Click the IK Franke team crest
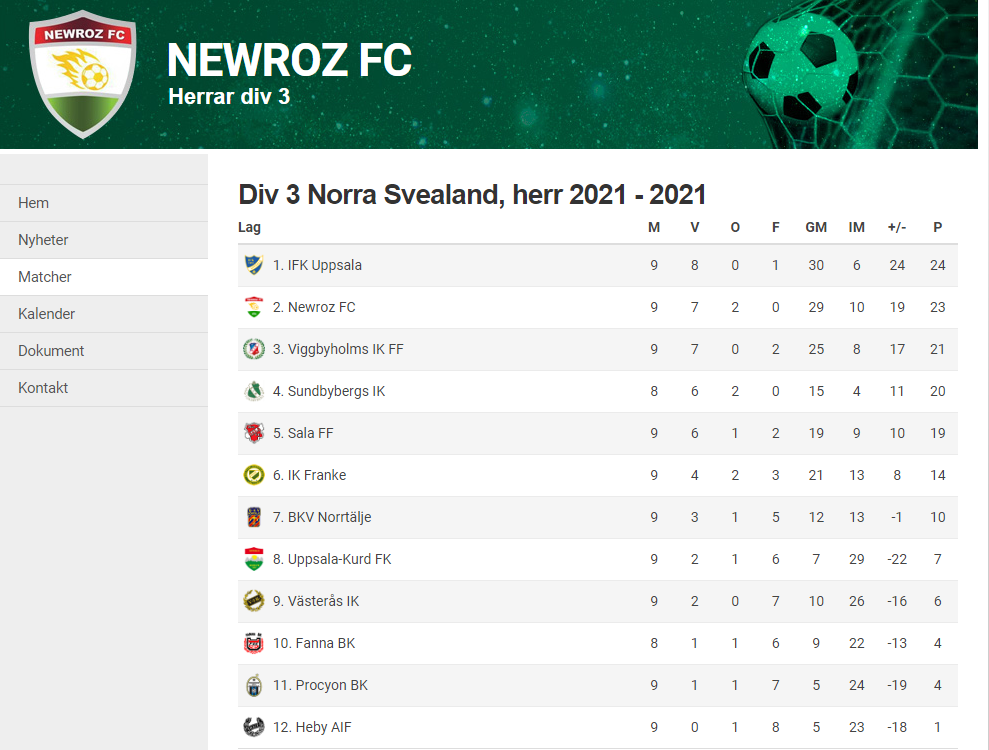Viewport: 989px width, 750px height. pyautogui.click(x=254, y=475)
